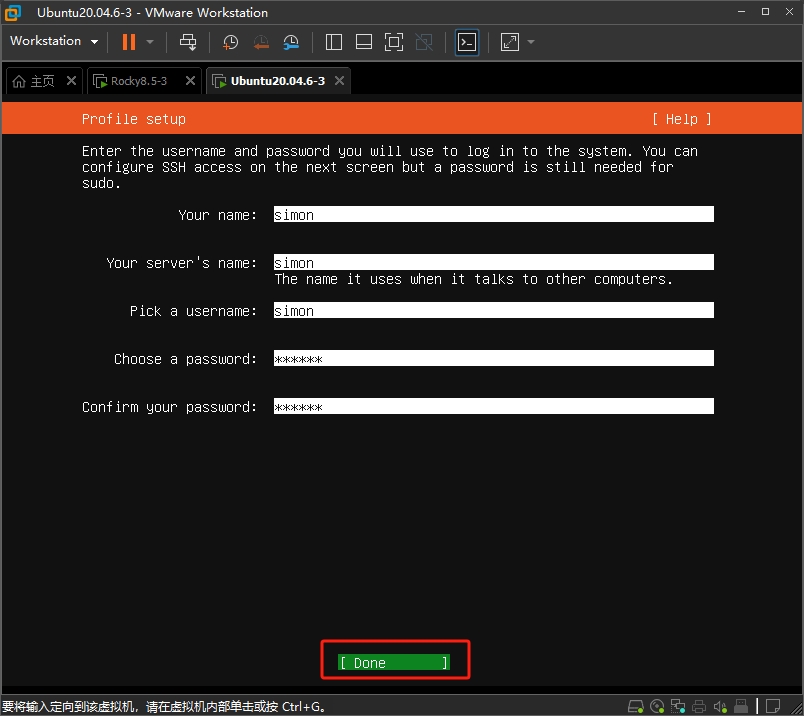
Task: Click the VMware Workstation app logo
Action: coord(13,13)
